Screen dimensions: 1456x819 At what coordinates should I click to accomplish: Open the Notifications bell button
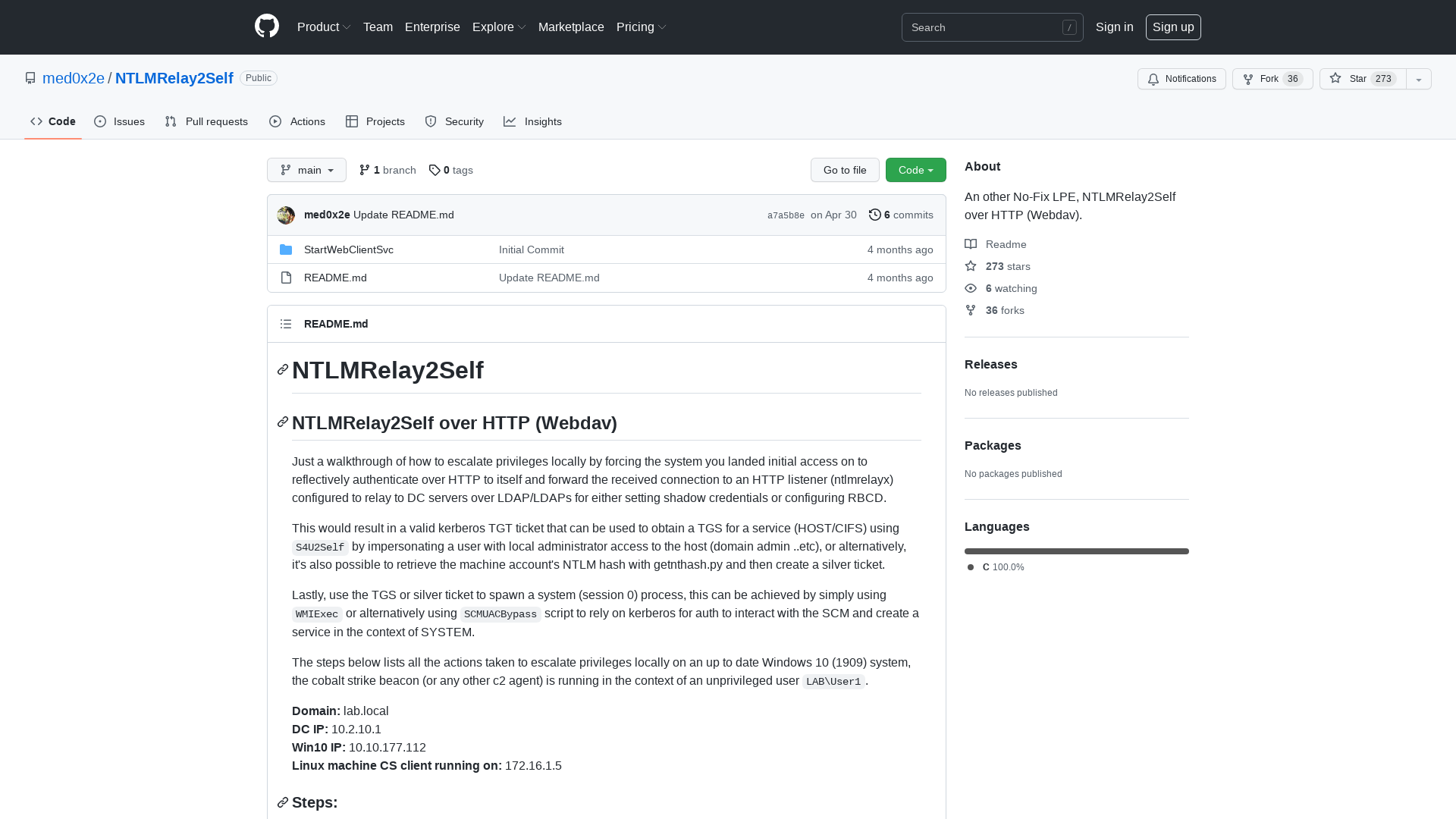[1181, 79]
